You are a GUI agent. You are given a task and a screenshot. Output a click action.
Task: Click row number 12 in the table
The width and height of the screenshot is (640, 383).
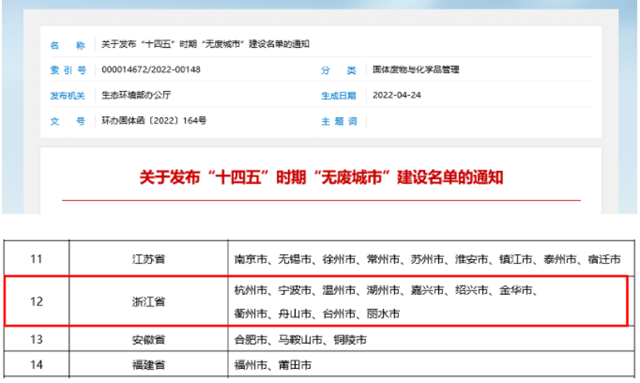36,301
